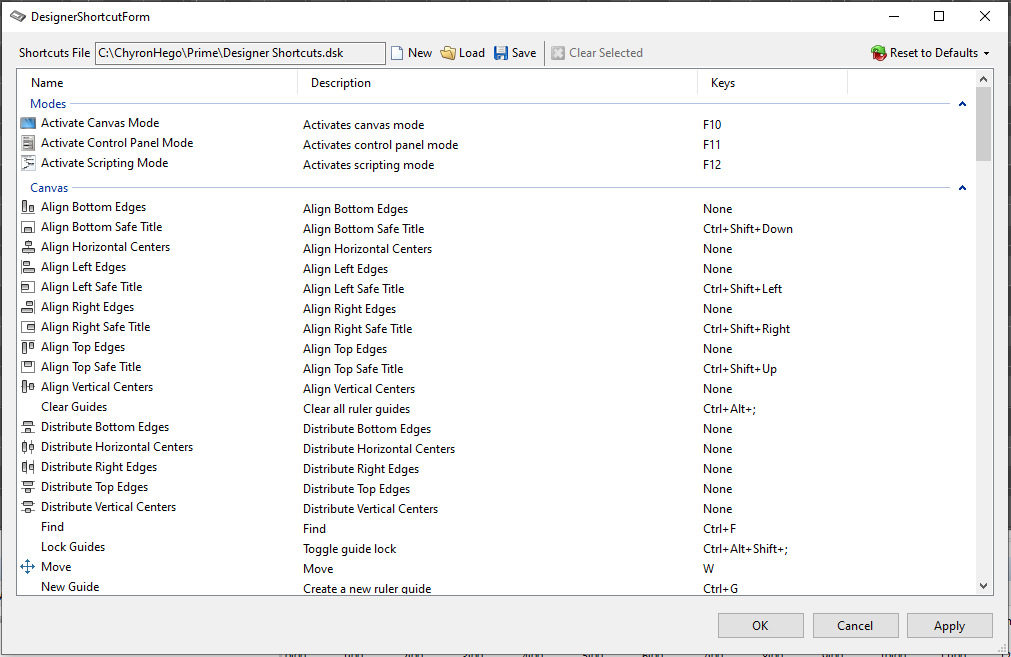
Task: Select the Align Top Safe Title icon
Action: tap(28, 367)
